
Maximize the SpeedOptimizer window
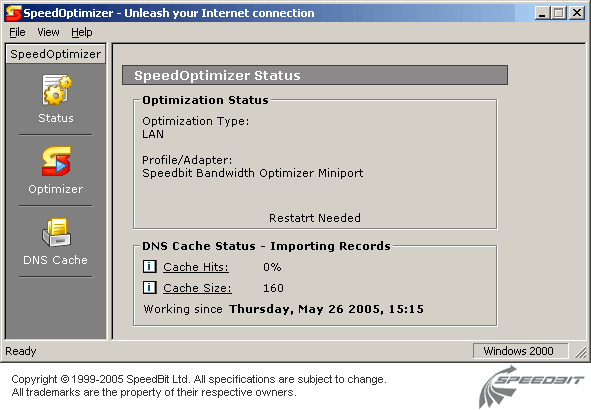559,13
